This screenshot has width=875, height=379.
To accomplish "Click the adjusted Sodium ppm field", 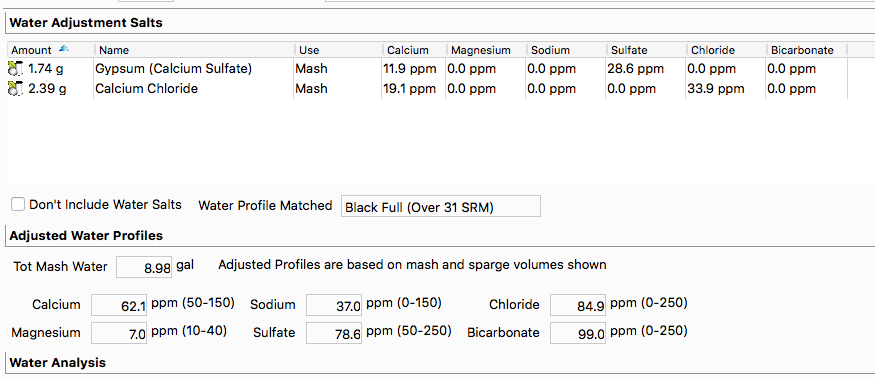I will click(x=334, y=305).
